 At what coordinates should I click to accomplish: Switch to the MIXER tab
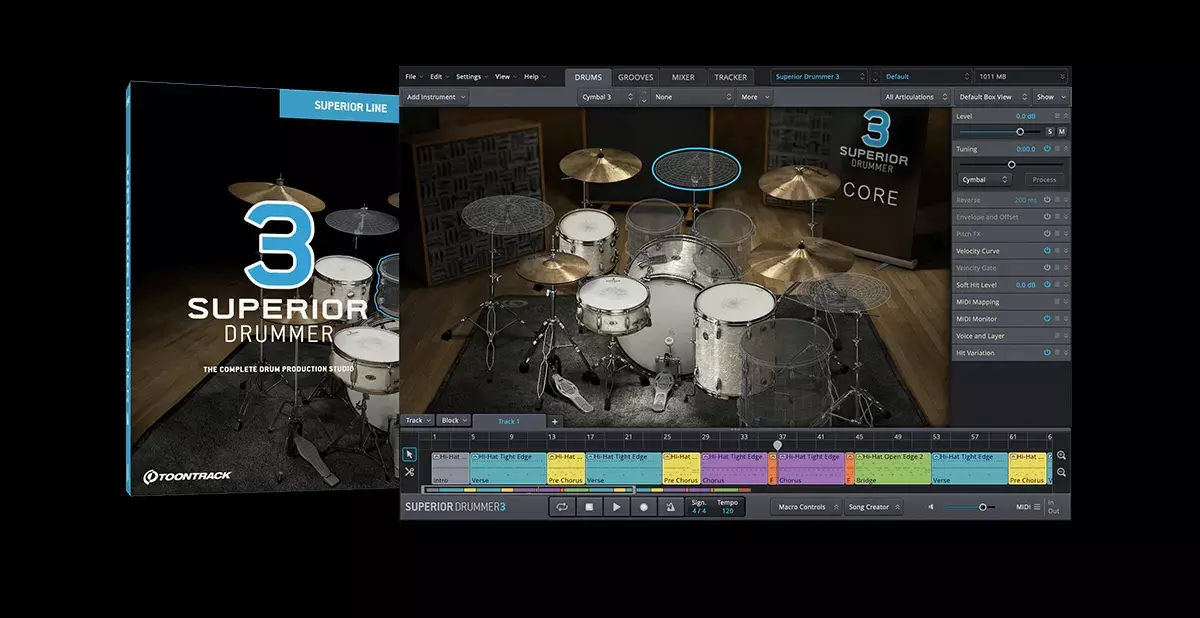(x=683, y=77)
